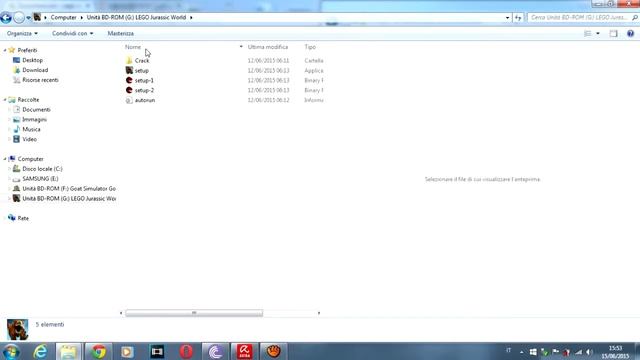This screenshot has width=640, height=360.
Task: Open the Condividi con menu
Action: [72, 33]
